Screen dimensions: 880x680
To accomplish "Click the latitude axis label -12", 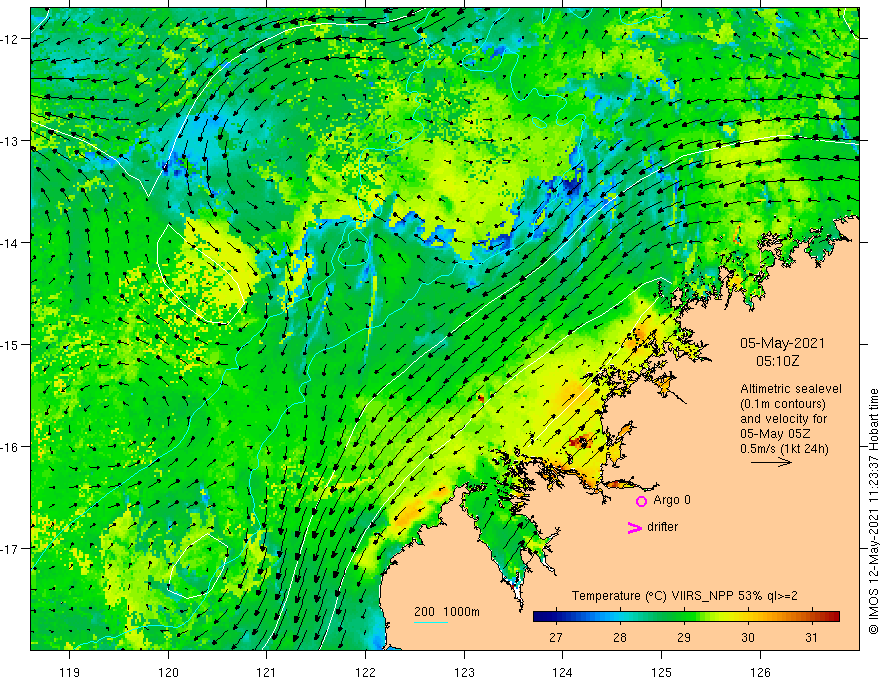I will (x=10, y=39).
